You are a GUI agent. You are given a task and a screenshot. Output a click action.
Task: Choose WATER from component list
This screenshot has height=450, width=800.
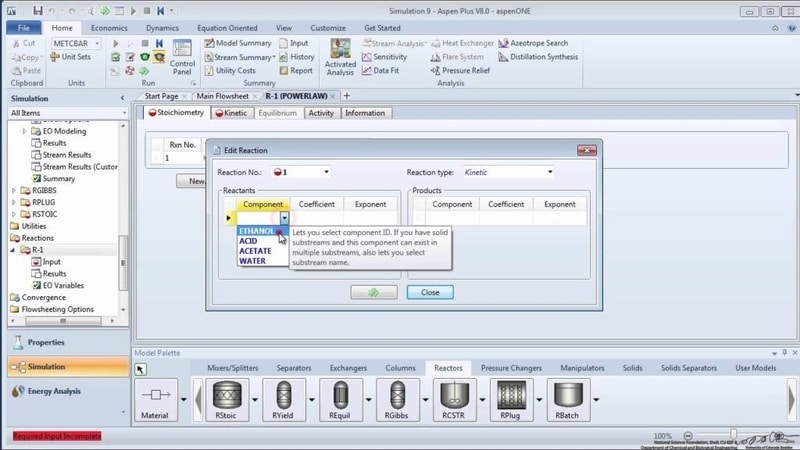click(262, 261)
